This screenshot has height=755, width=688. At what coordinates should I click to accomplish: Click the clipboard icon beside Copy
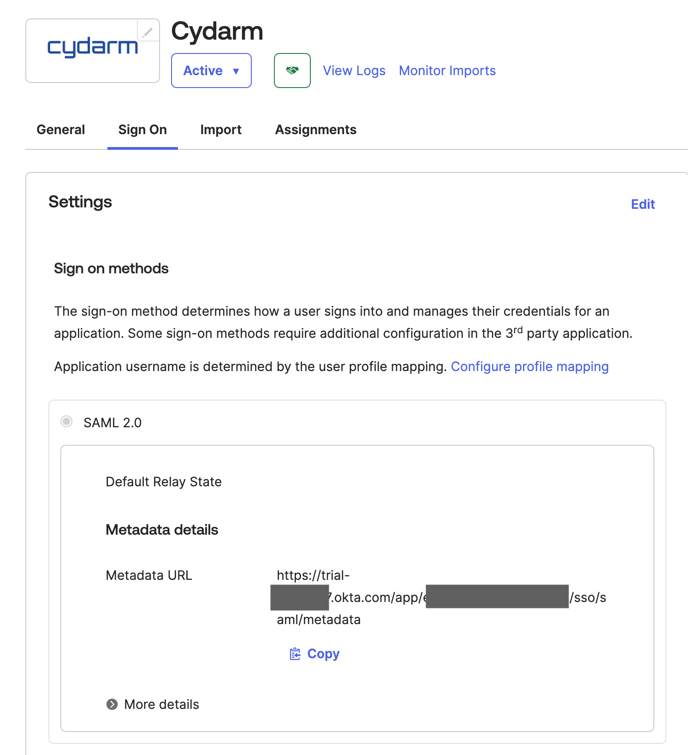click(x=295, y=653)
